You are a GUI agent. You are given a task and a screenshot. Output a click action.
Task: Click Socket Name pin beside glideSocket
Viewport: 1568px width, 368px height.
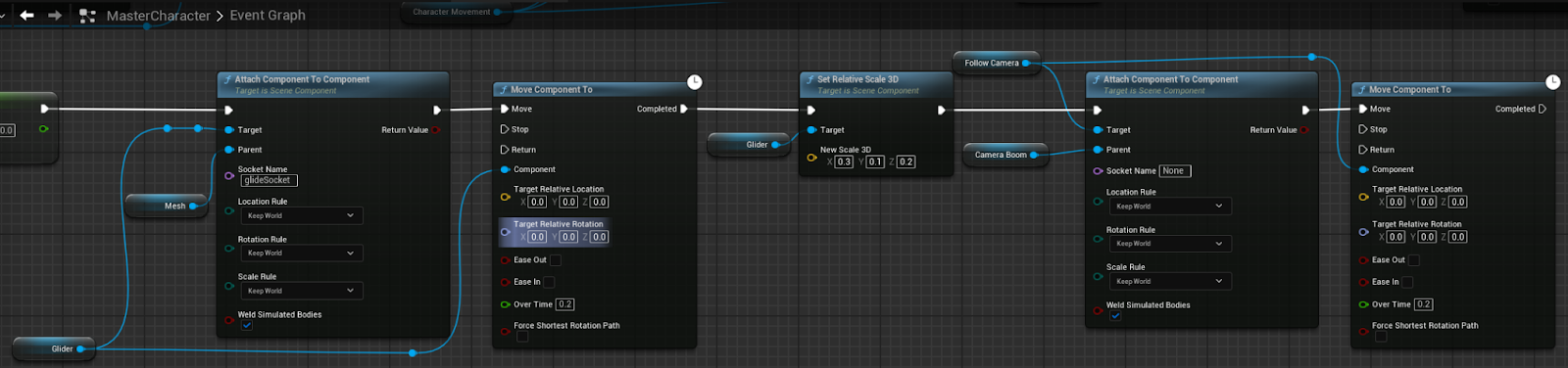pyautogui.click(x=229, y=176)
